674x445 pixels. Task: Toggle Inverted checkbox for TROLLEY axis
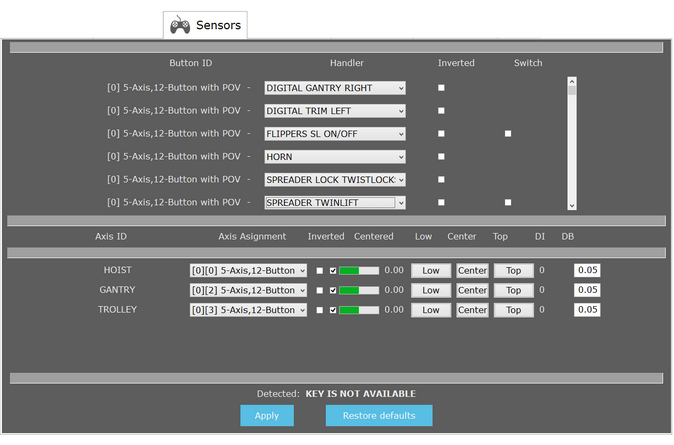320,310
